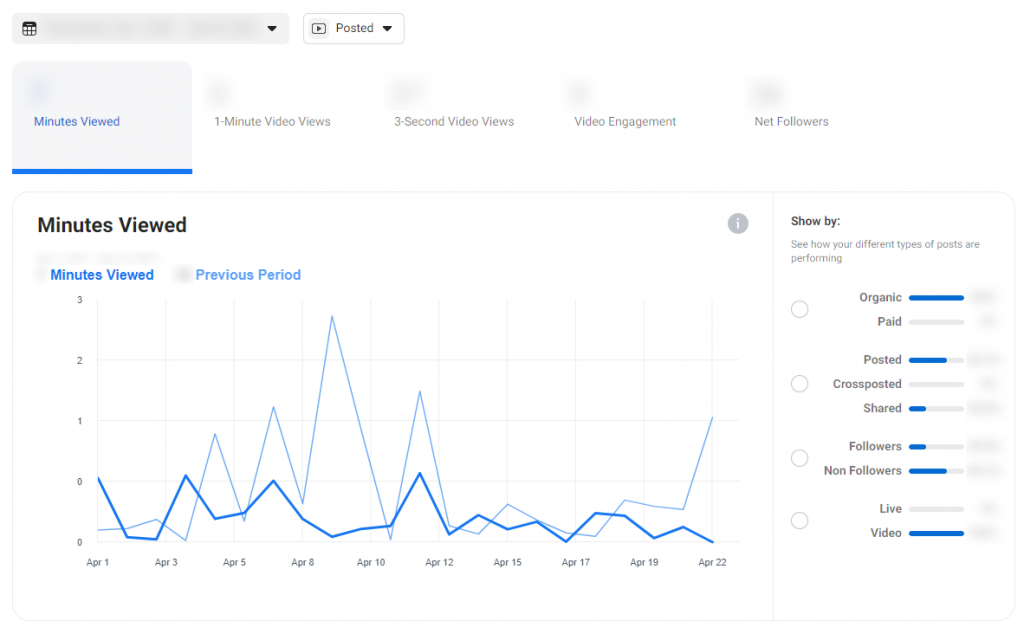
Task: Click the Apr 15 axis label
Action: [507, 562]
